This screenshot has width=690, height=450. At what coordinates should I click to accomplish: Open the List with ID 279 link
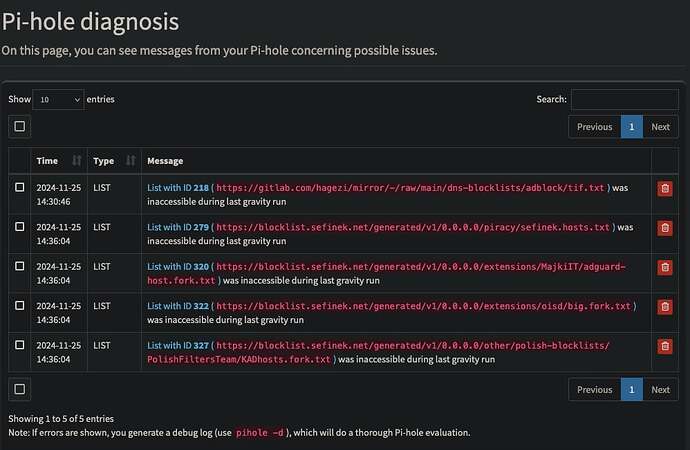177,227
